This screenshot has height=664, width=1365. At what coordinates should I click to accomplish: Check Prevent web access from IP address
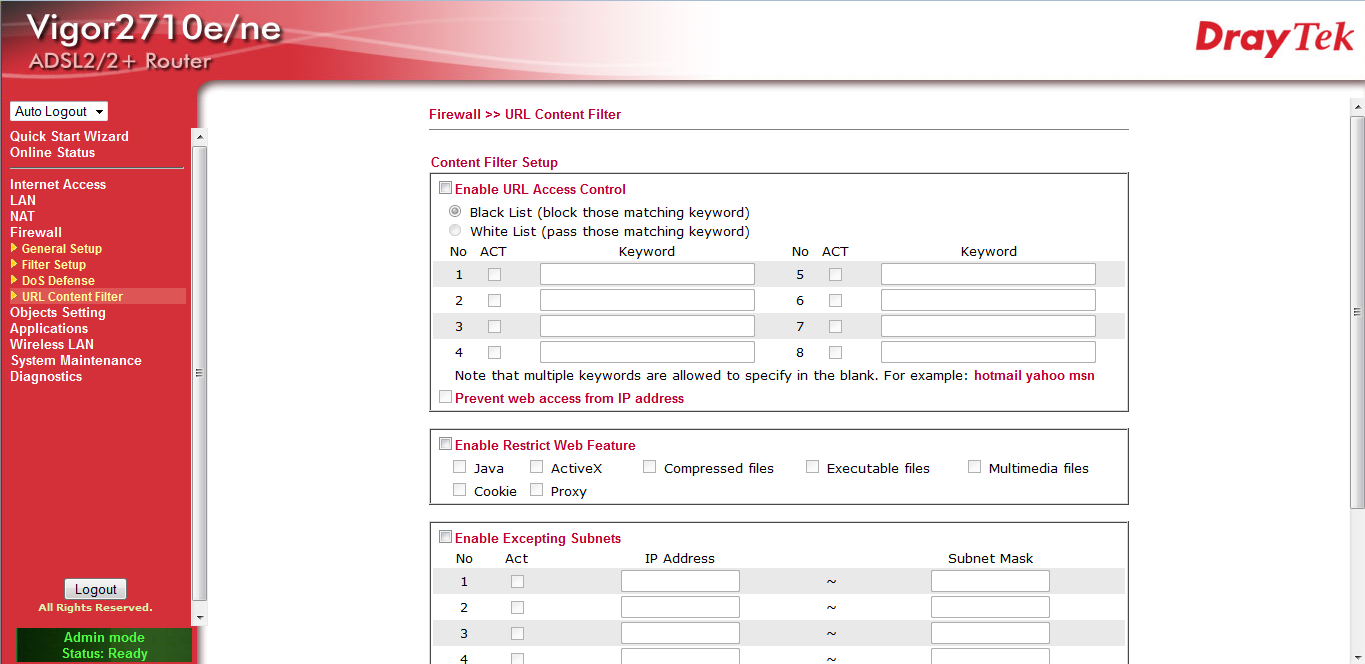446,397
